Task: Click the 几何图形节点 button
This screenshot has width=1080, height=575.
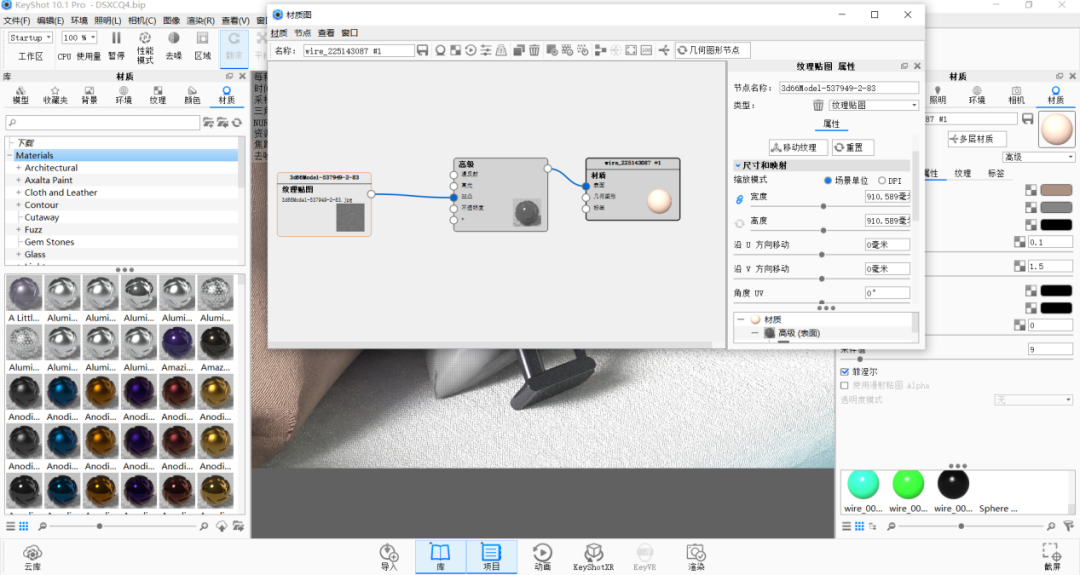Action: 712,50
